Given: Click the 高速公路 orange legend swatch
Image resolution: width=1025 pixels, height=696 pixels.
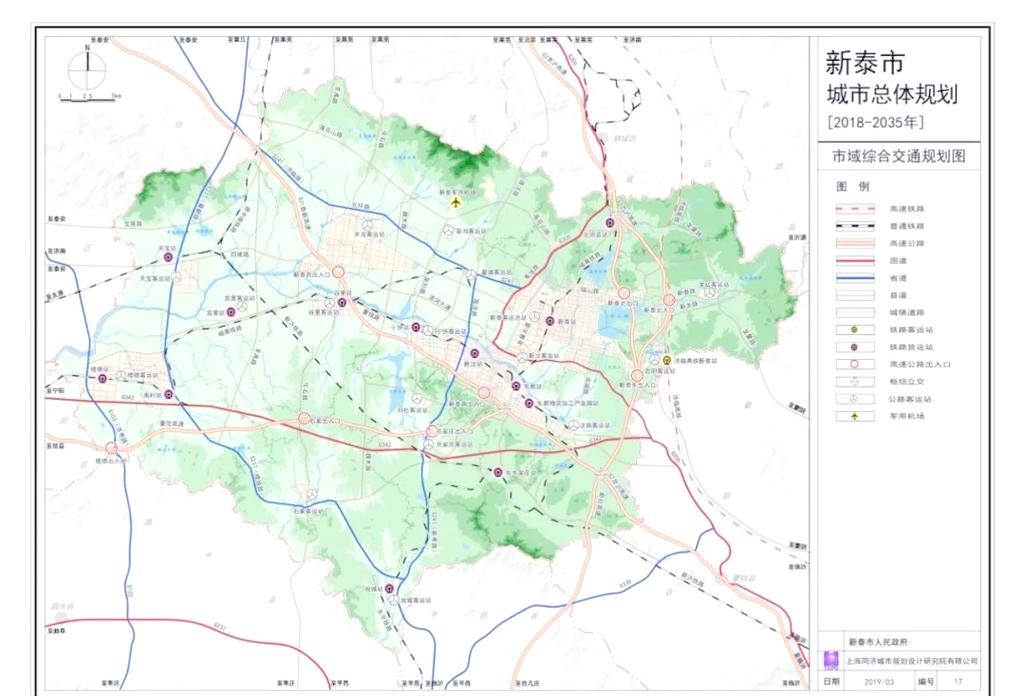Looking at the screenshot, I should pos(855,243).
